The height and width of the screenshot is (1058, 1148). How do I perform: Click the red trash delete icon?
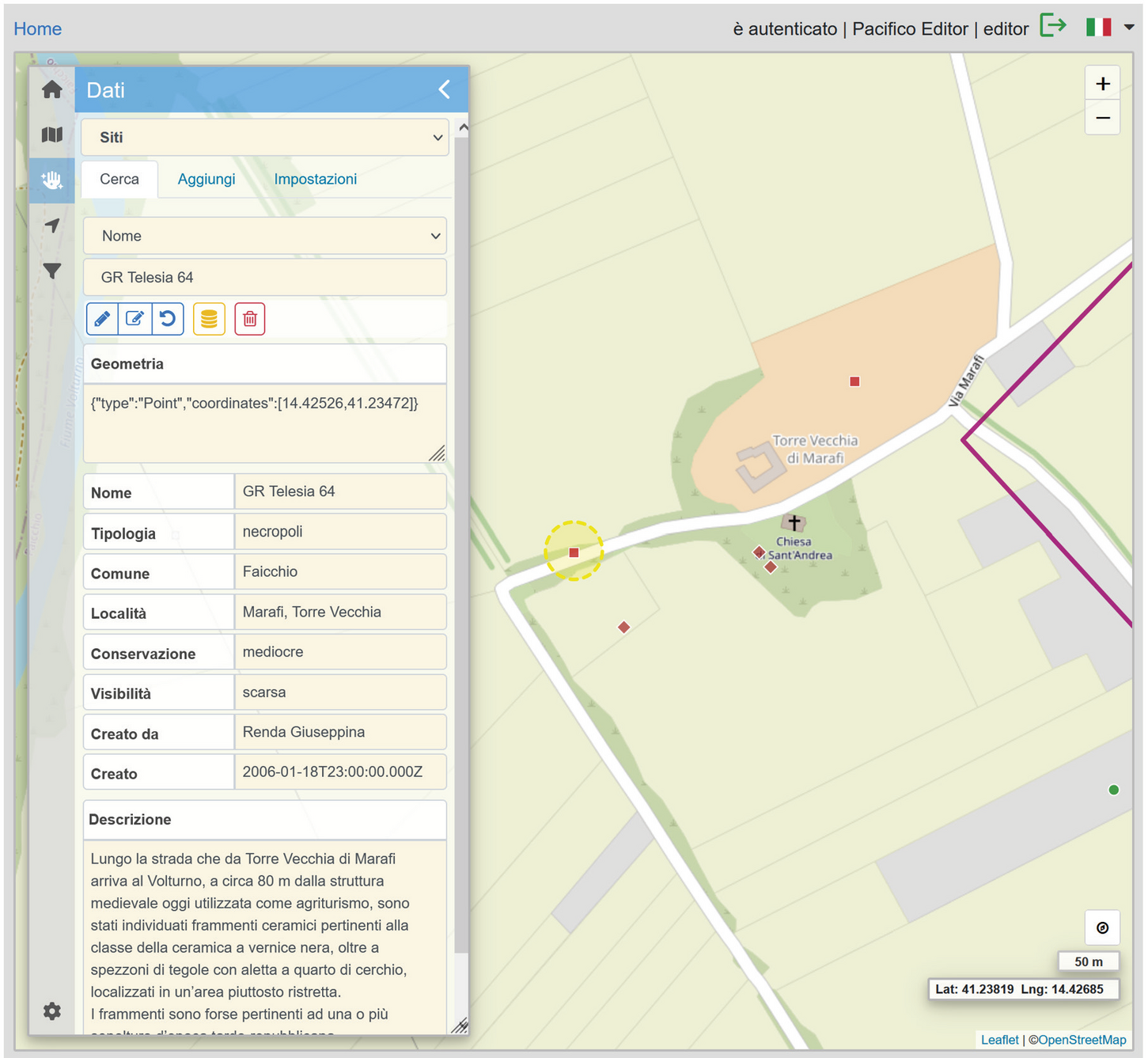tap(250, 319)
